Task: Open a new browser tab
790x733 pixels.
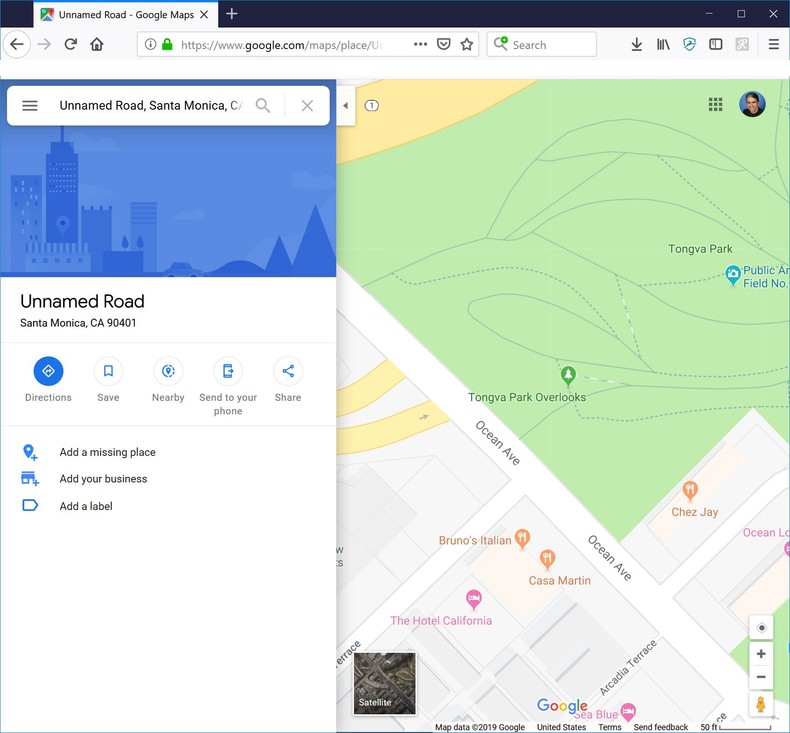Action: [x=232, y=14]
